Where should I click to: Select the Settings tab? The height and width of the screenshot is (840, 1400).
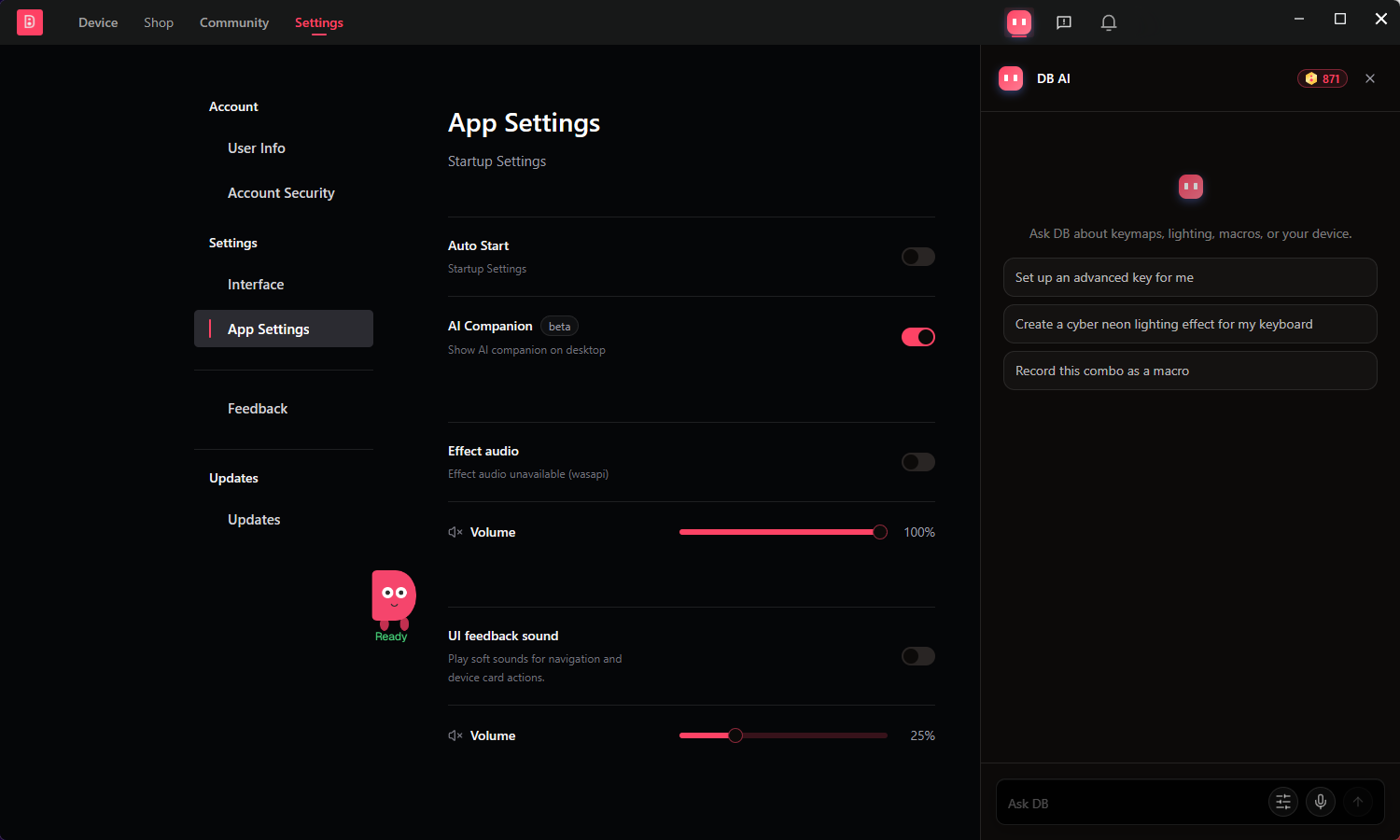point(319,22)
